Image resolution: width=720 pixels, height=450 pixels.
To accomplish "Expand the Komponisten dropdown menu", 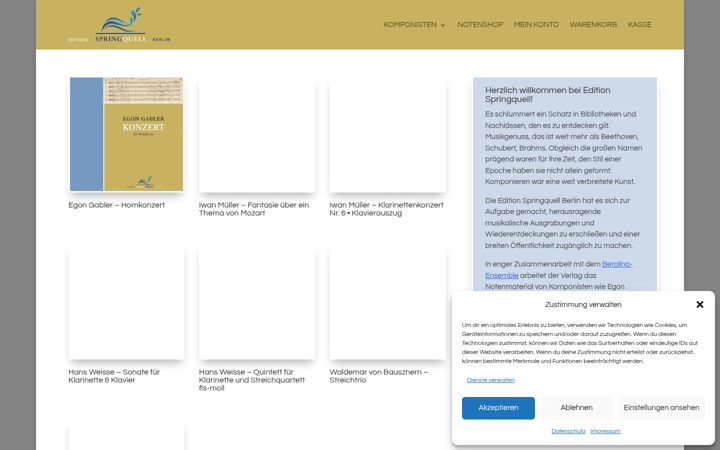I will pos(414,25).
